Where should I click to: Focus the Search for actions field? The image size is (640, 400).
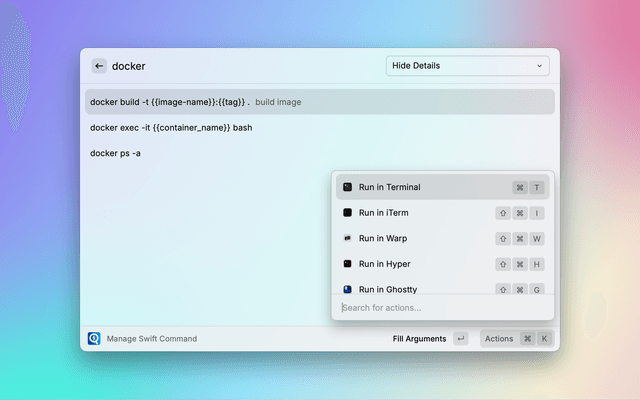442,307
